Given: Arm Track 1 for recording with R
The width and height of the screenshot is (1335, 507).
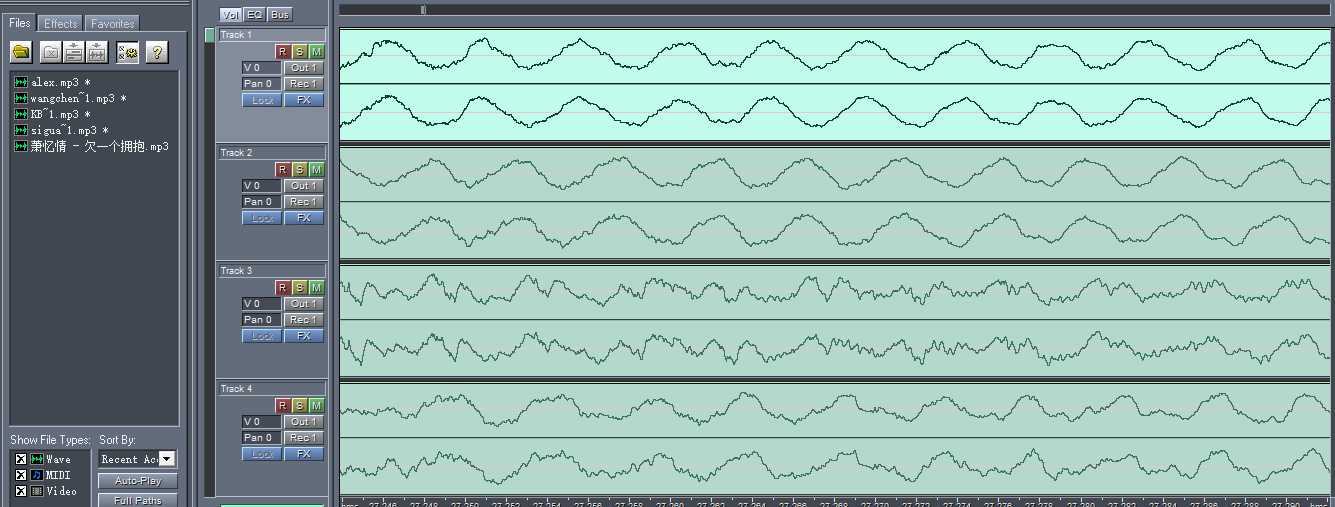Looking at the screenshot, I should 283,51.
